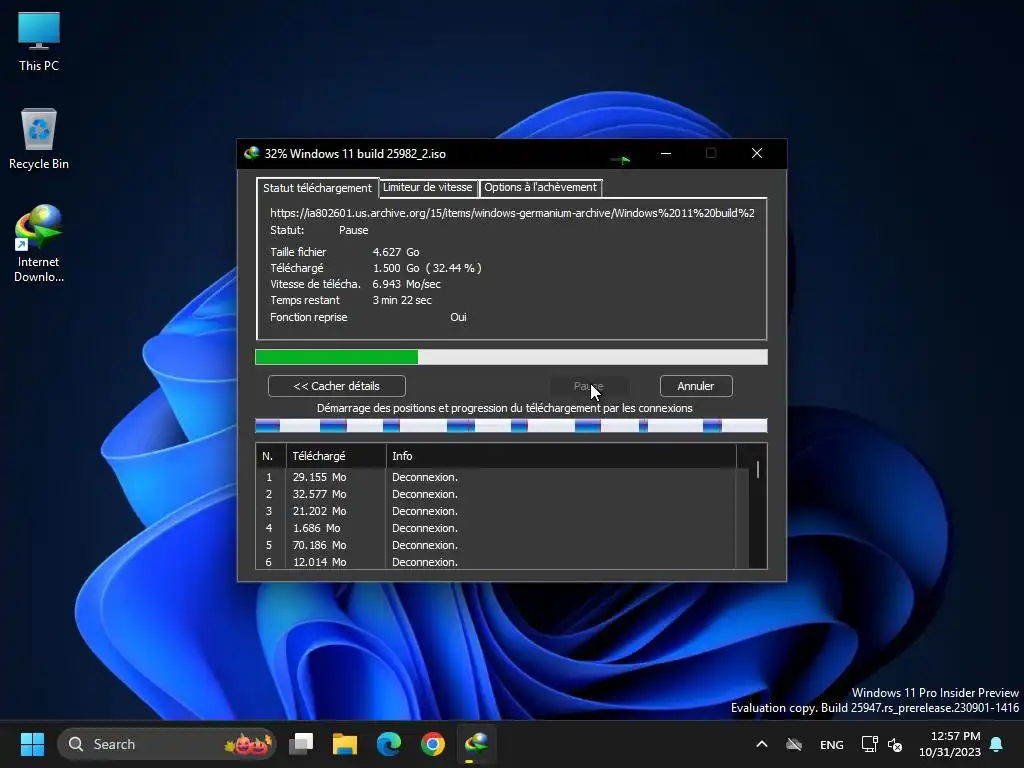1024x768 pixels.
Task: Select connection row 2 with 32.577 Mo
Action: point(496,494)
